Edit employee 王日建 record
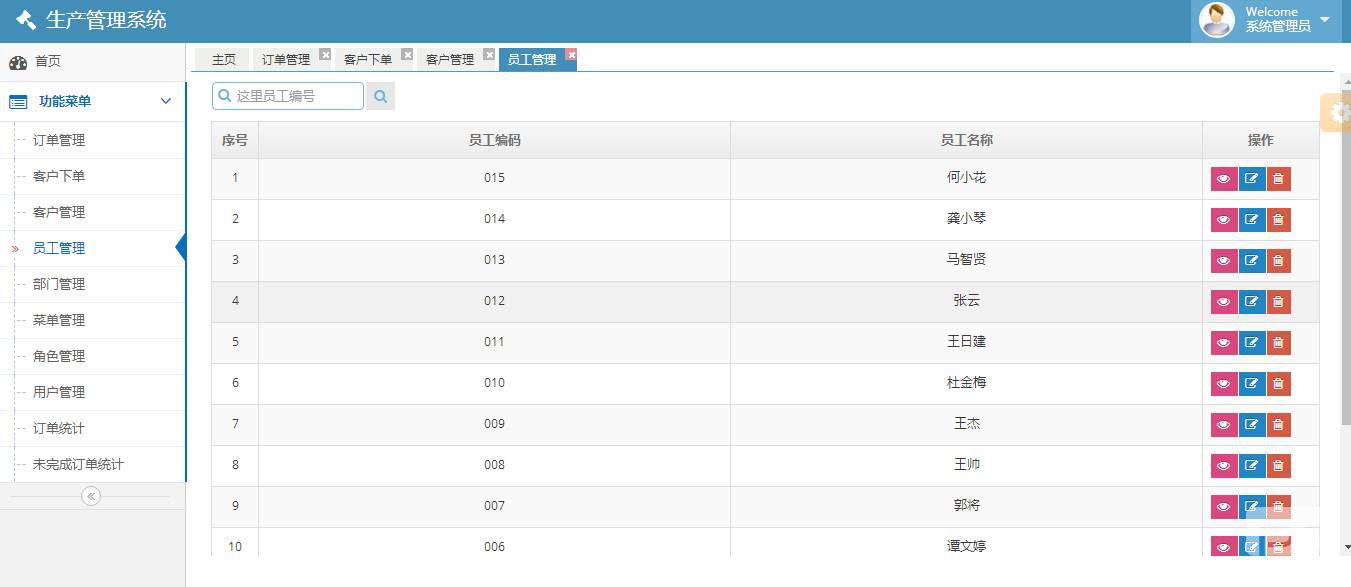Screen dimensions: 1351x587 click(x=1252, y=343)
